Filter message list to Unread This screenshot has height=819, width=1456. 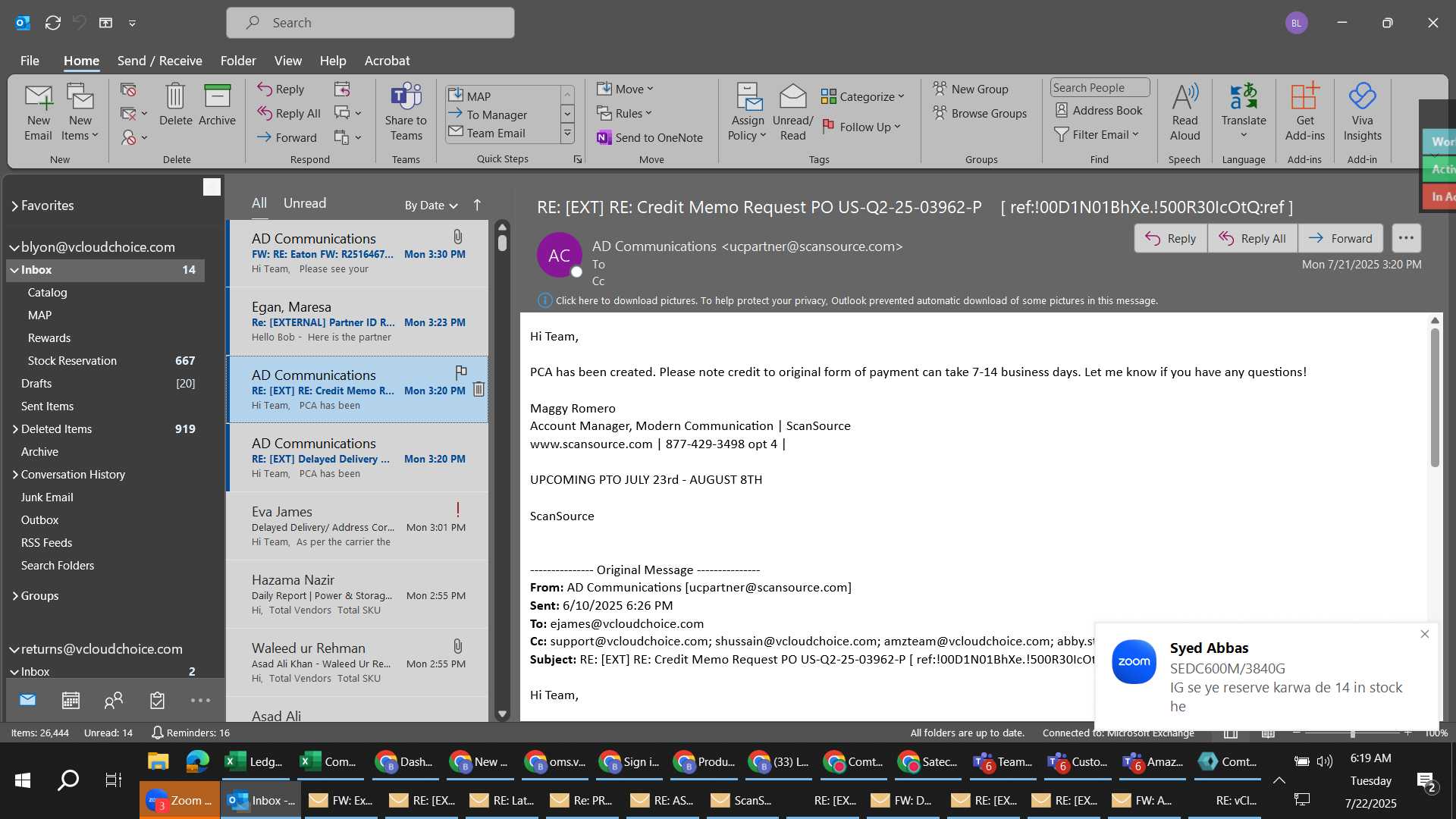[305, 203]
